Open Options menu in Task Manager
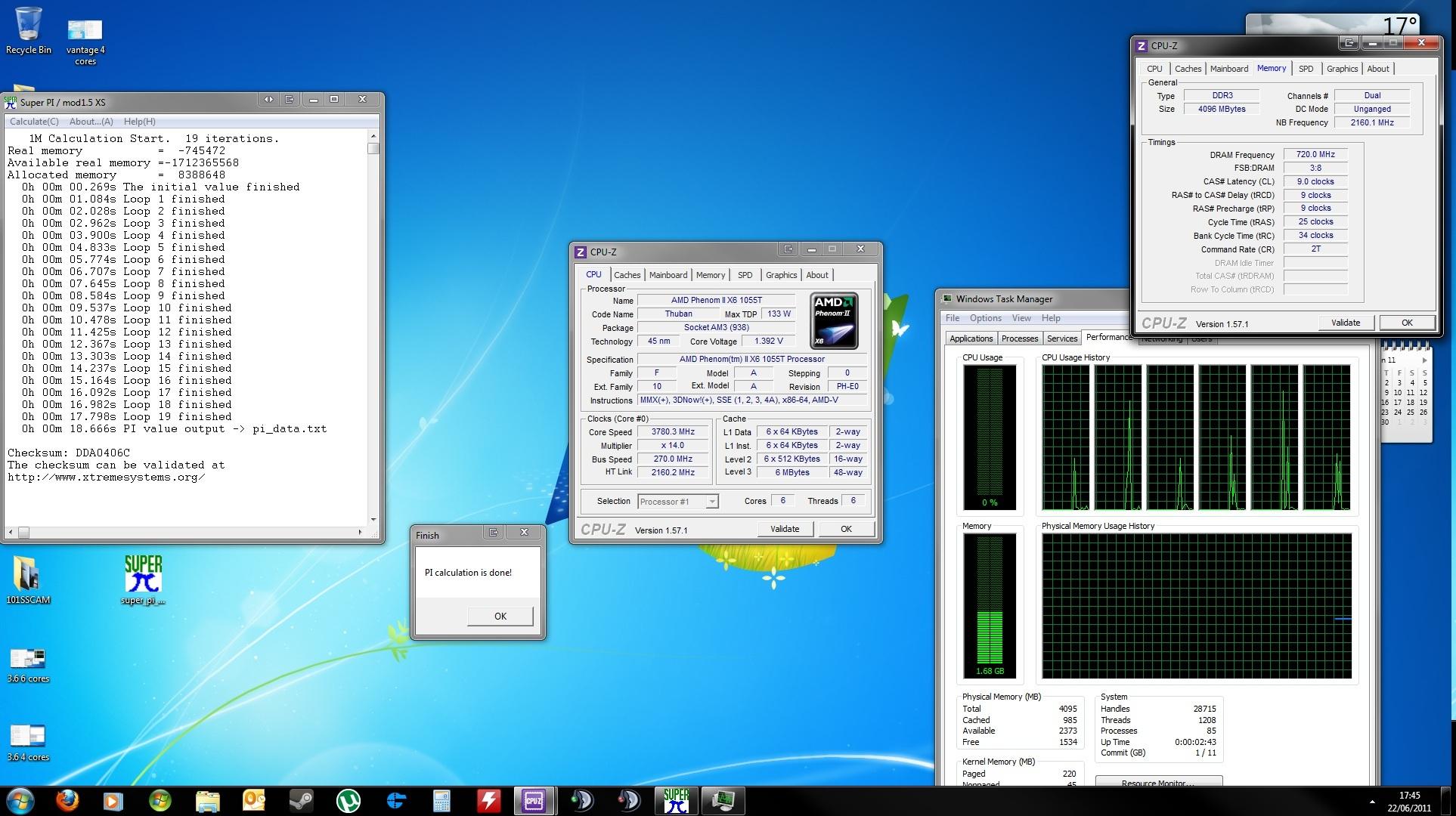 point(986,318)
